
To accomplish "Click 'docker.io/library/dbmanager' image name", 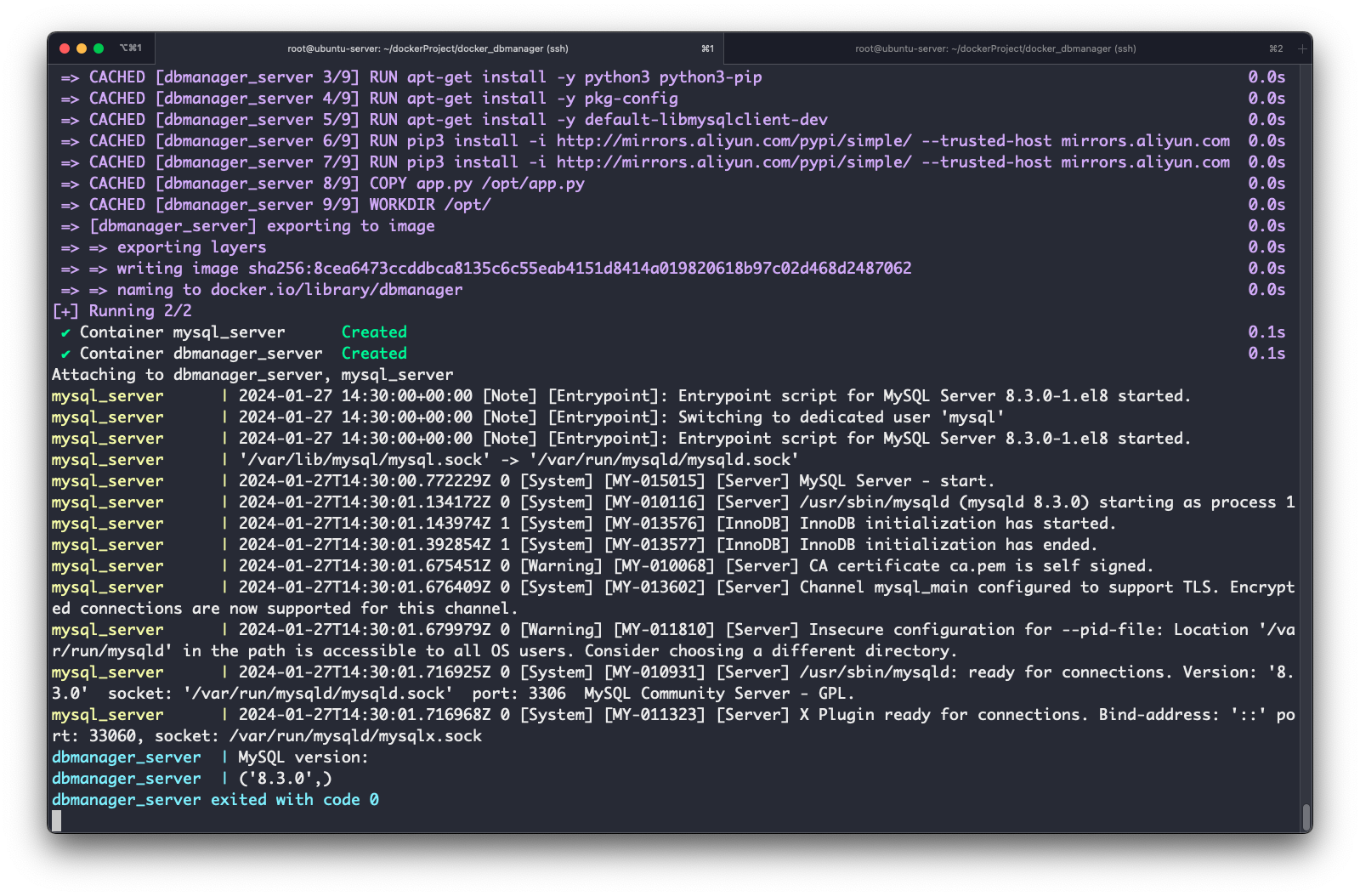I will click(337, 290).
